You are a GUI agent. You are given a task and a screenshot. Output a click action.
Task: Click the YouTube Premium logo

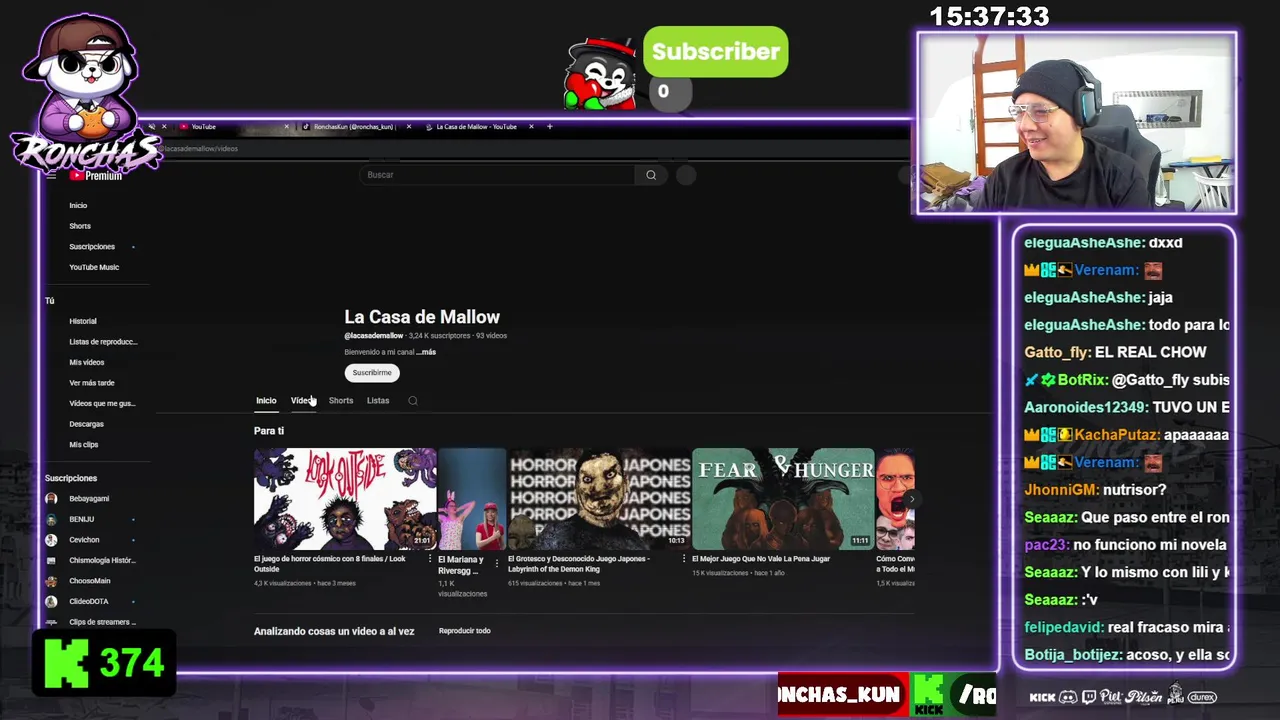(96, 175)
